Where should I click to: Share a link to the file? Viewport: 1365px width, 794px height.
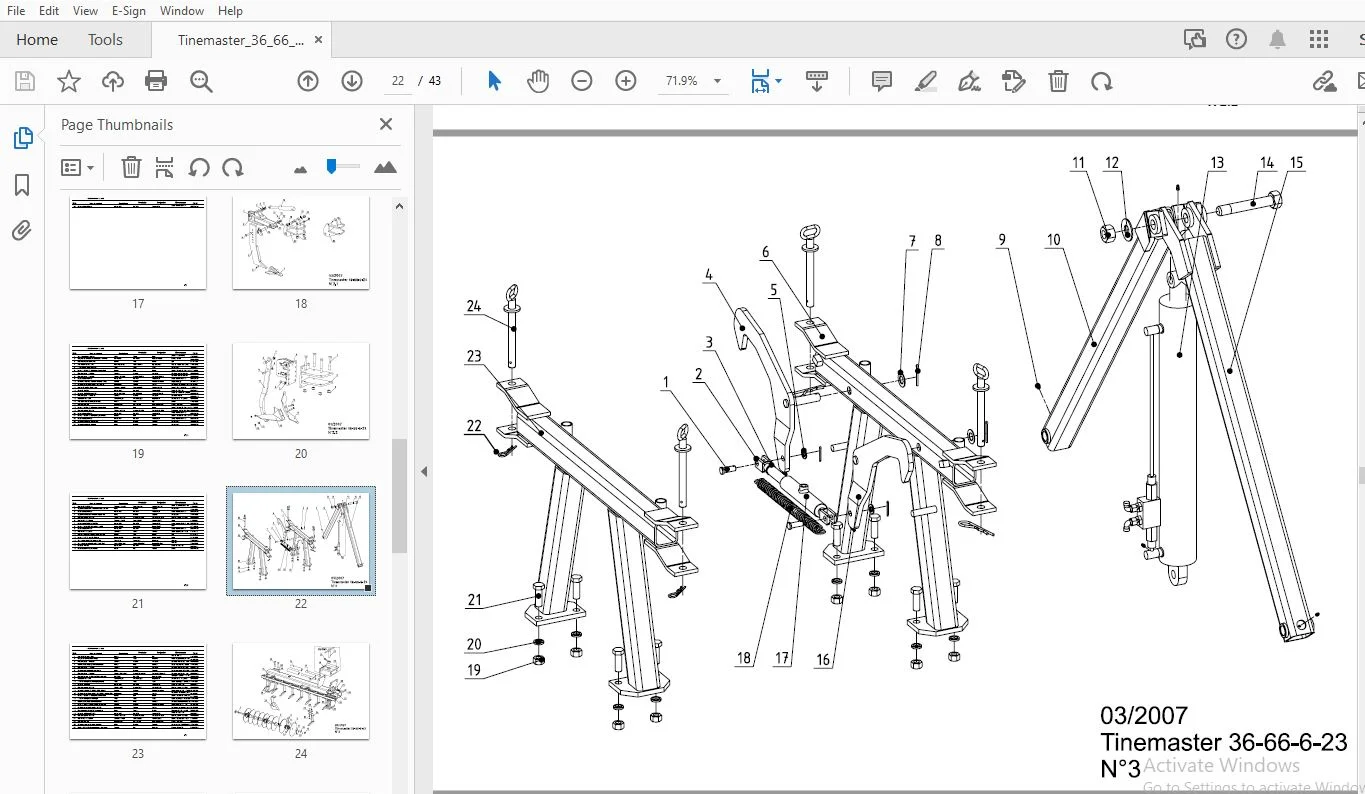pos(1324,81)
